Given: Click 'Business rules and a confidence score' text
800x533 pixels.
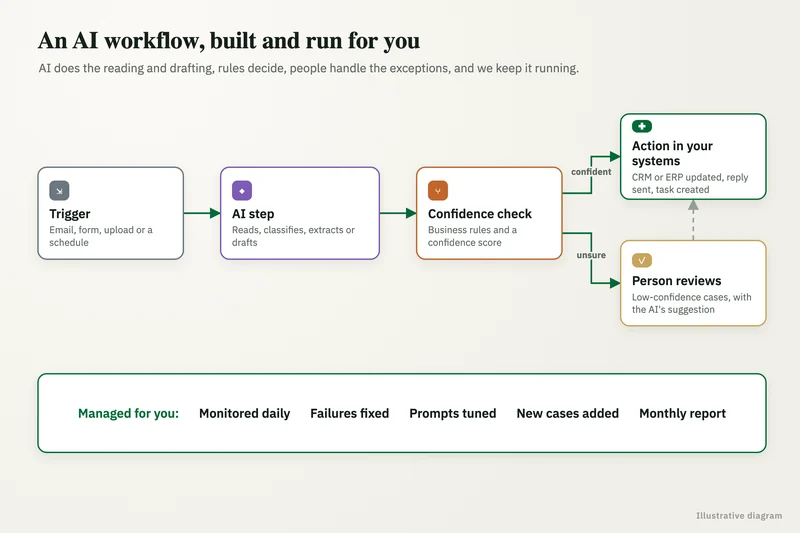Looking at the screenshot, I should [x=472, y=236].
